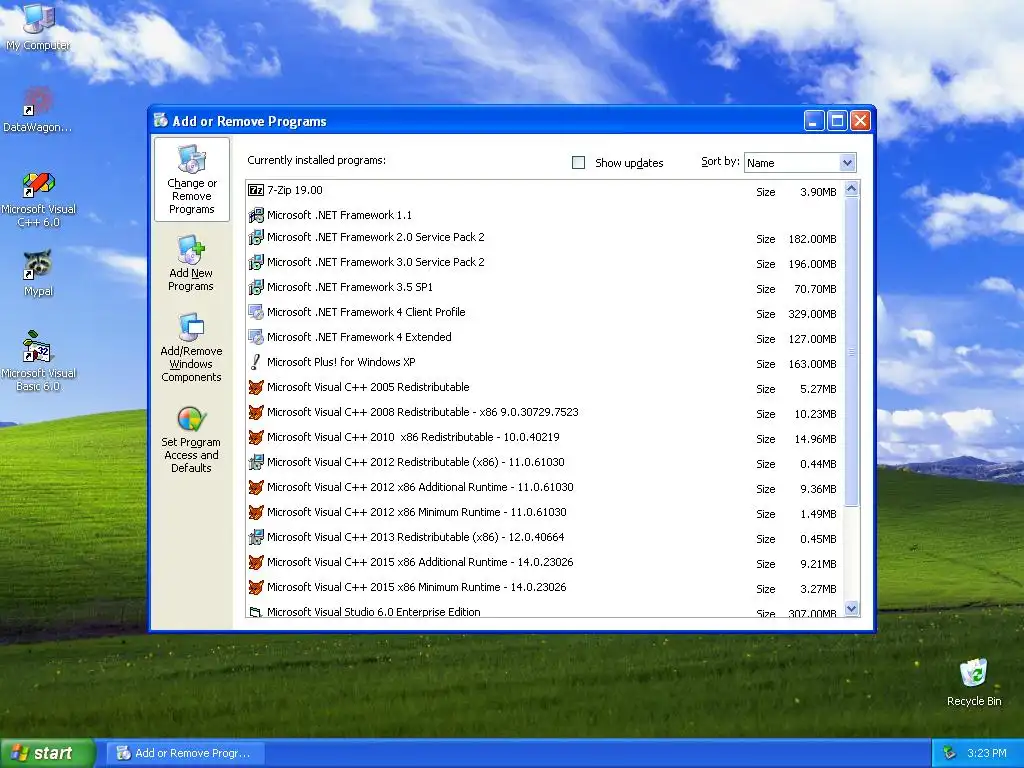Click icon of Visual C++ 2008 Redistributable
Screen dimensions: 1024x768
[x=256, y=412]
